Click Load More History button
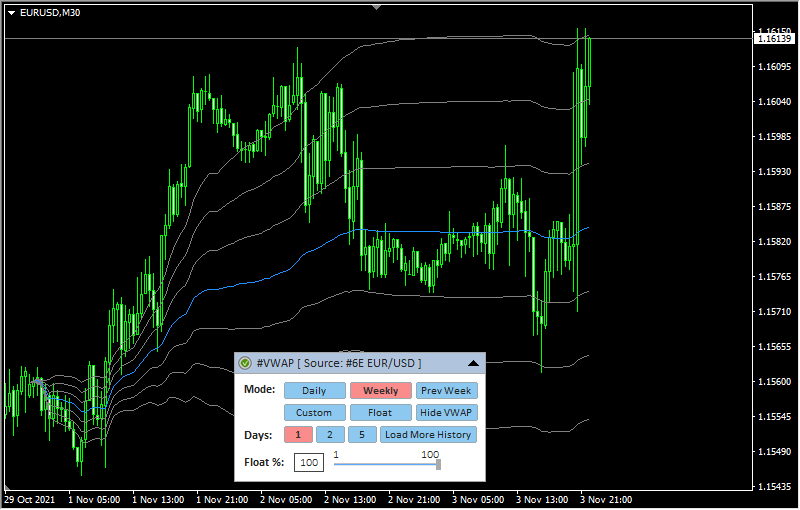Screen dimensions: 800x510 tap(428, 435)
